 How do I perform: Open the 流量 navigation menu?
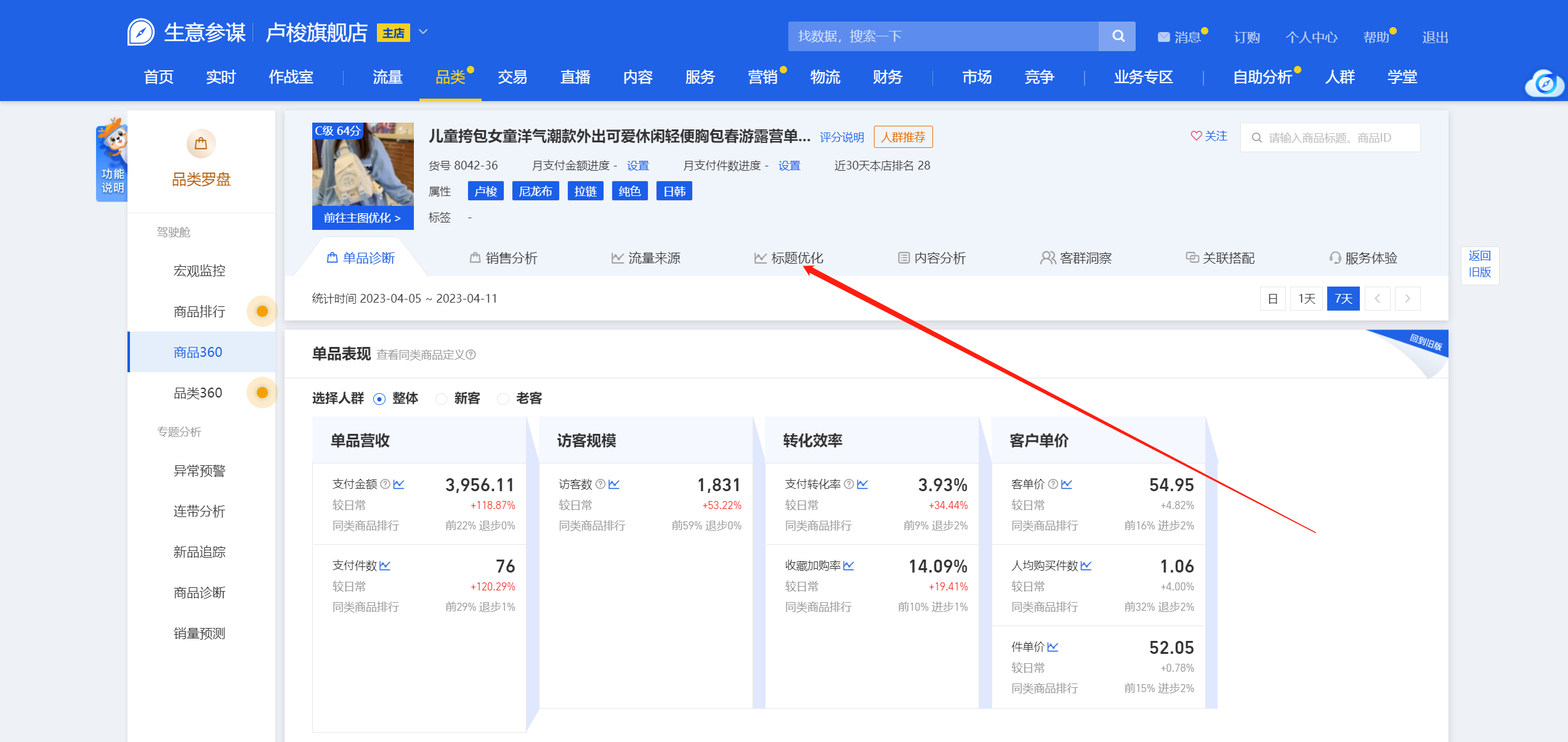click(x=387, y=77)
